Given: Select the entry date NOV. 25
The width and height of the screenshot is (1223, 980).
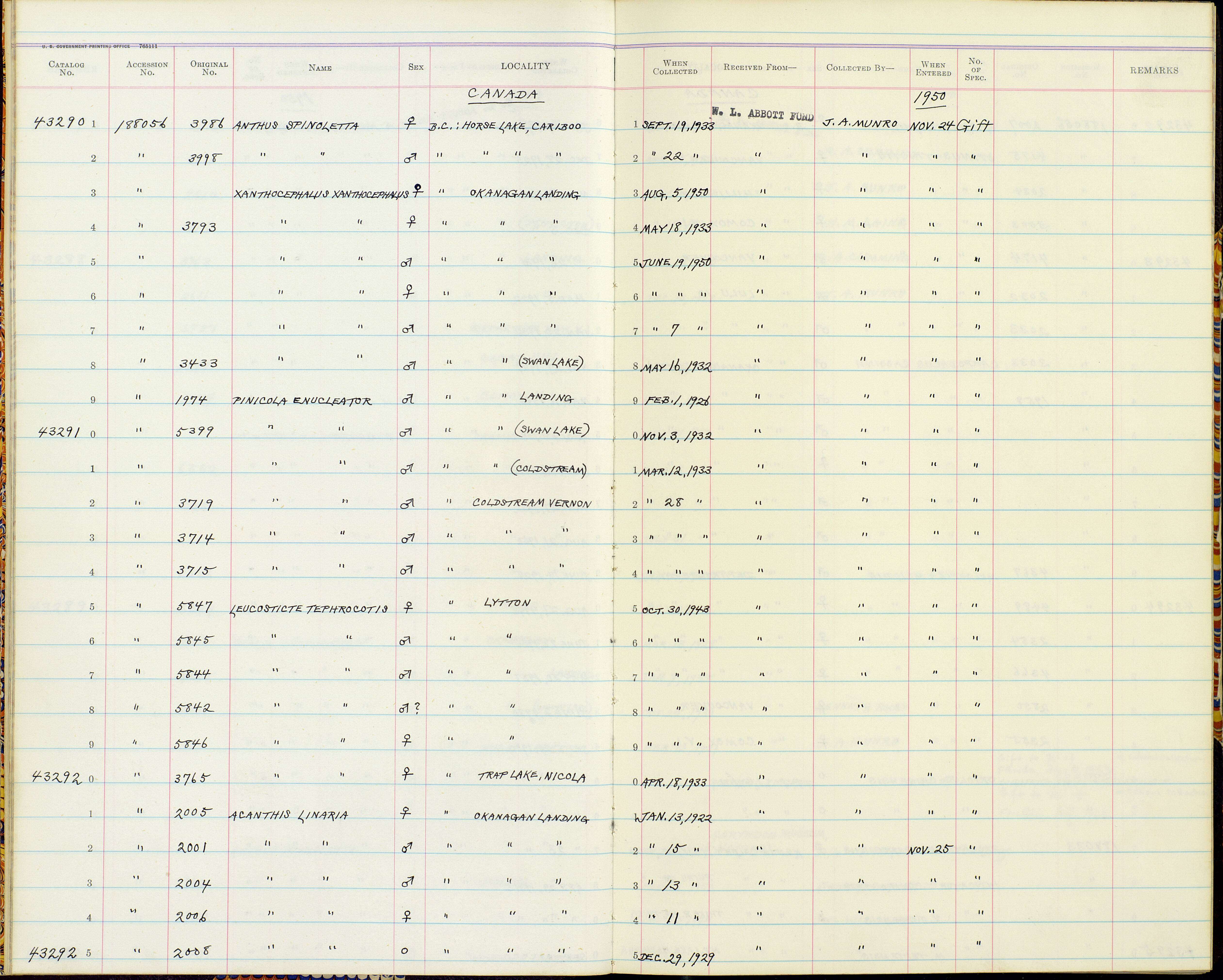Looking at the screenshot, I should click(931, 850).
